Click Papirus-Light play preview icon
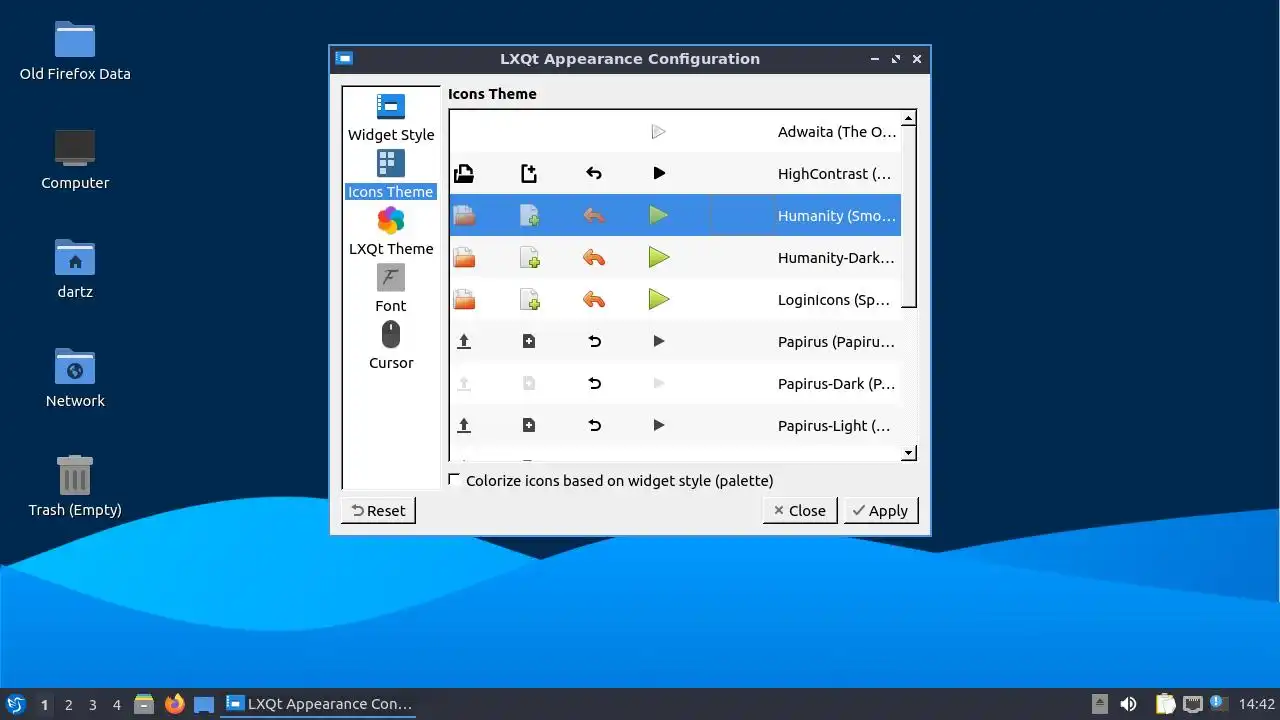 [x=659, y=426]
